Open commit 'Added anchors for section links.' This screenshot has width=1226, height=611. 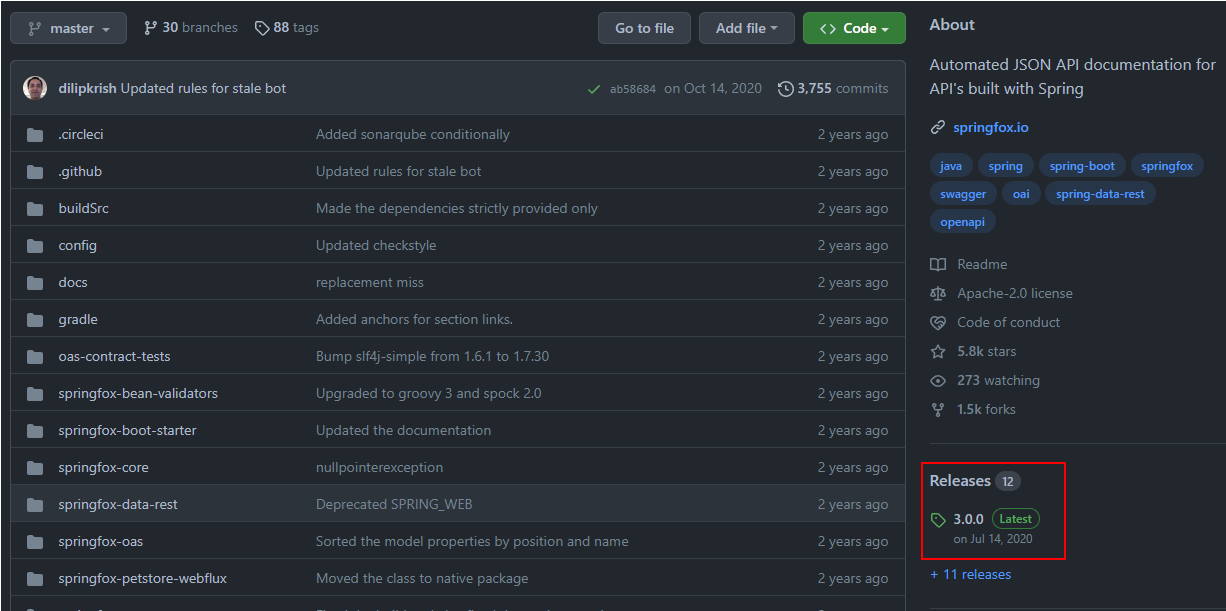pyautogui.click(x=414, y=319)
